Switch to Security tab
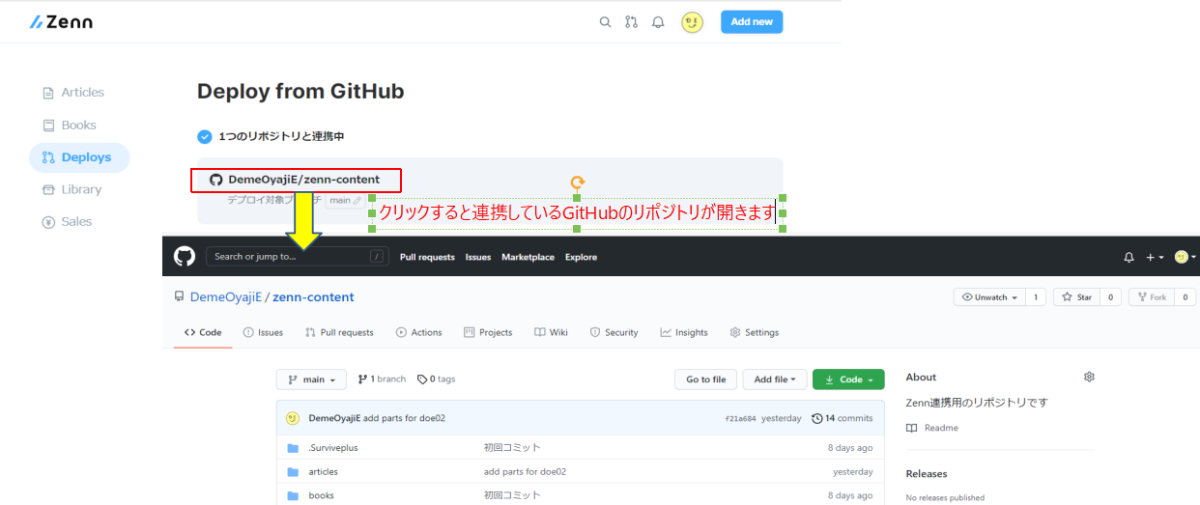The width and height of the screenshot is (1200, 505). (614, 332)
